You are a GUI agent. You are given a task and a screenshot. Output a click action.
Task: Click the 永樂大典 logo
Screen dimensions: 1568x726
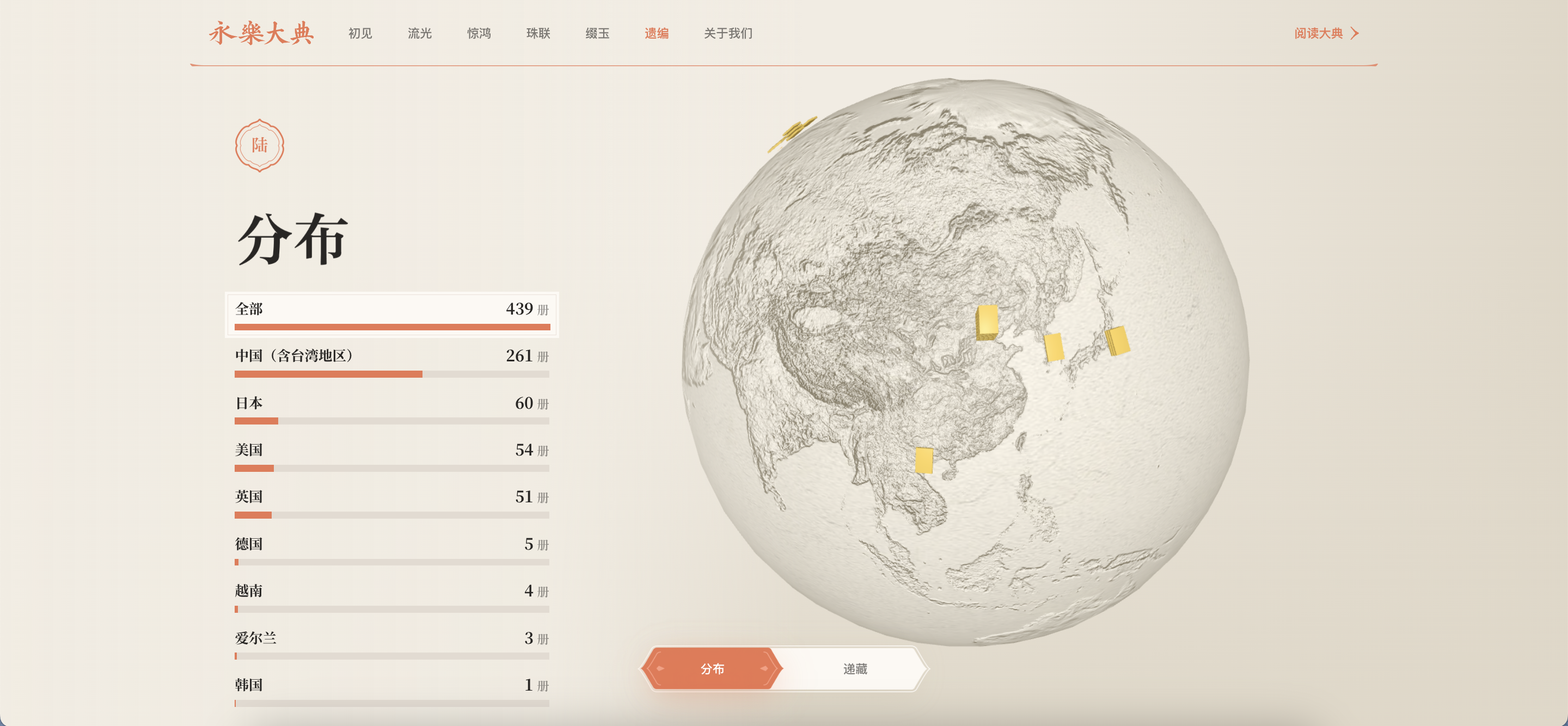(x=261, y=33)
